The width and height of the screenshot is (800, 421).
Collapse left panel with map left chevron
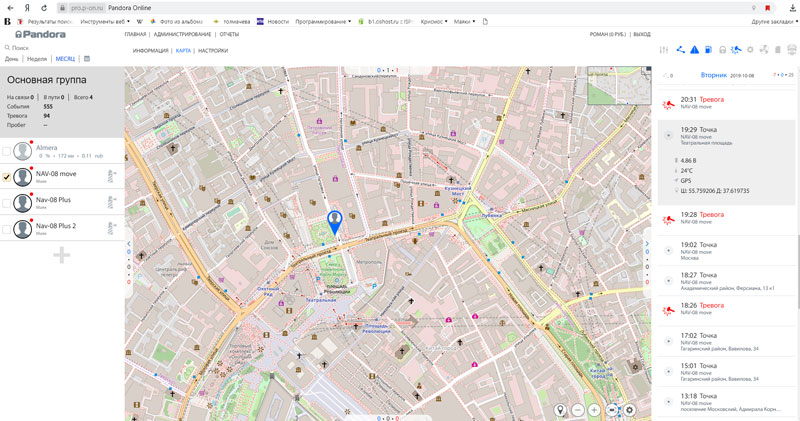click(x=129, y=243)
